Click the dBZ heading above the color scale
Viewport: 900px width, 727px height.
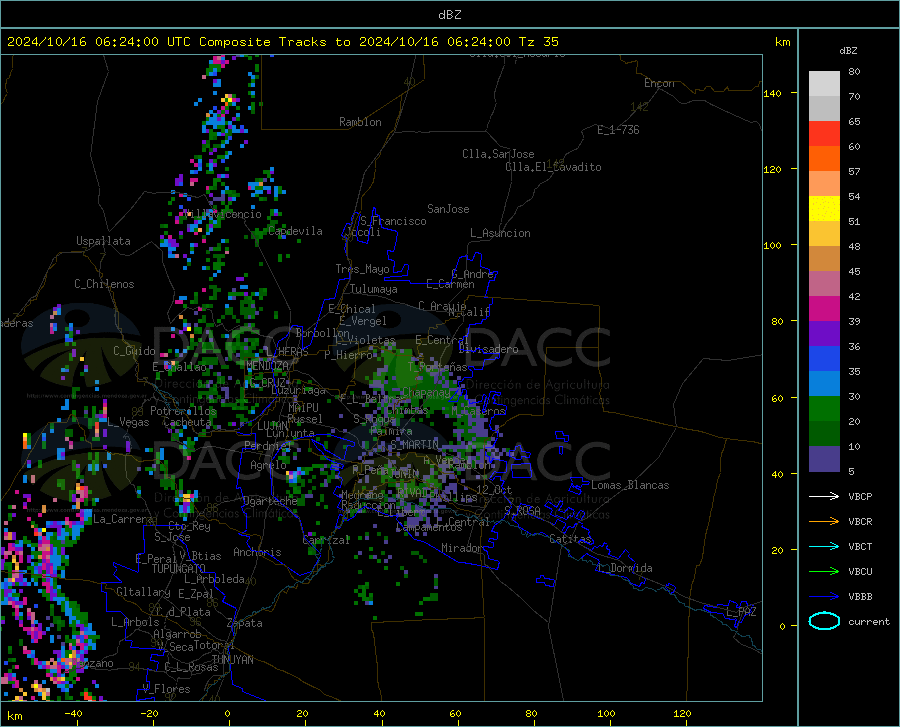pos(848,50)
